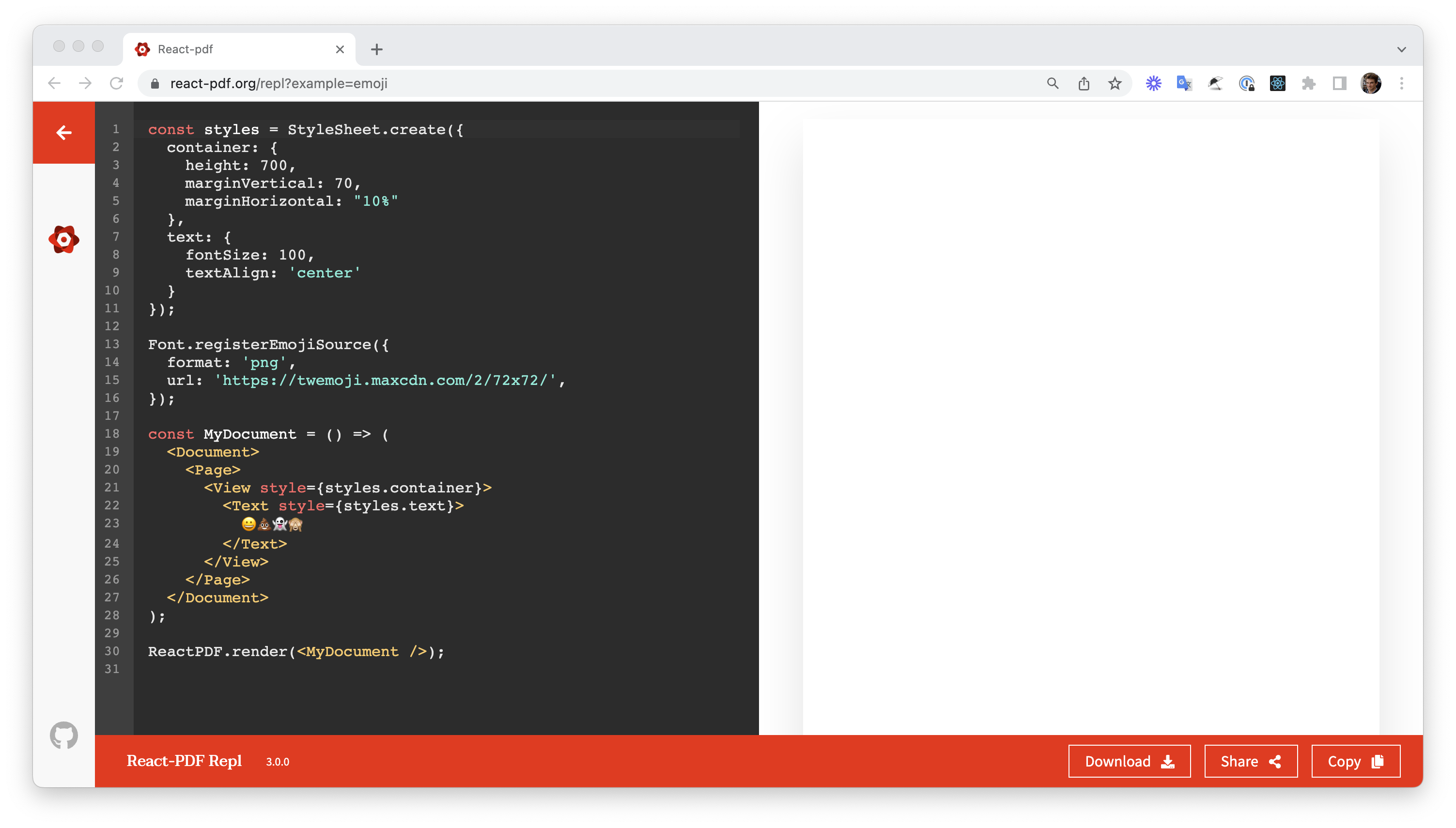
Task: Open GitHub via the logo bottom left
Action: point(64,735)
